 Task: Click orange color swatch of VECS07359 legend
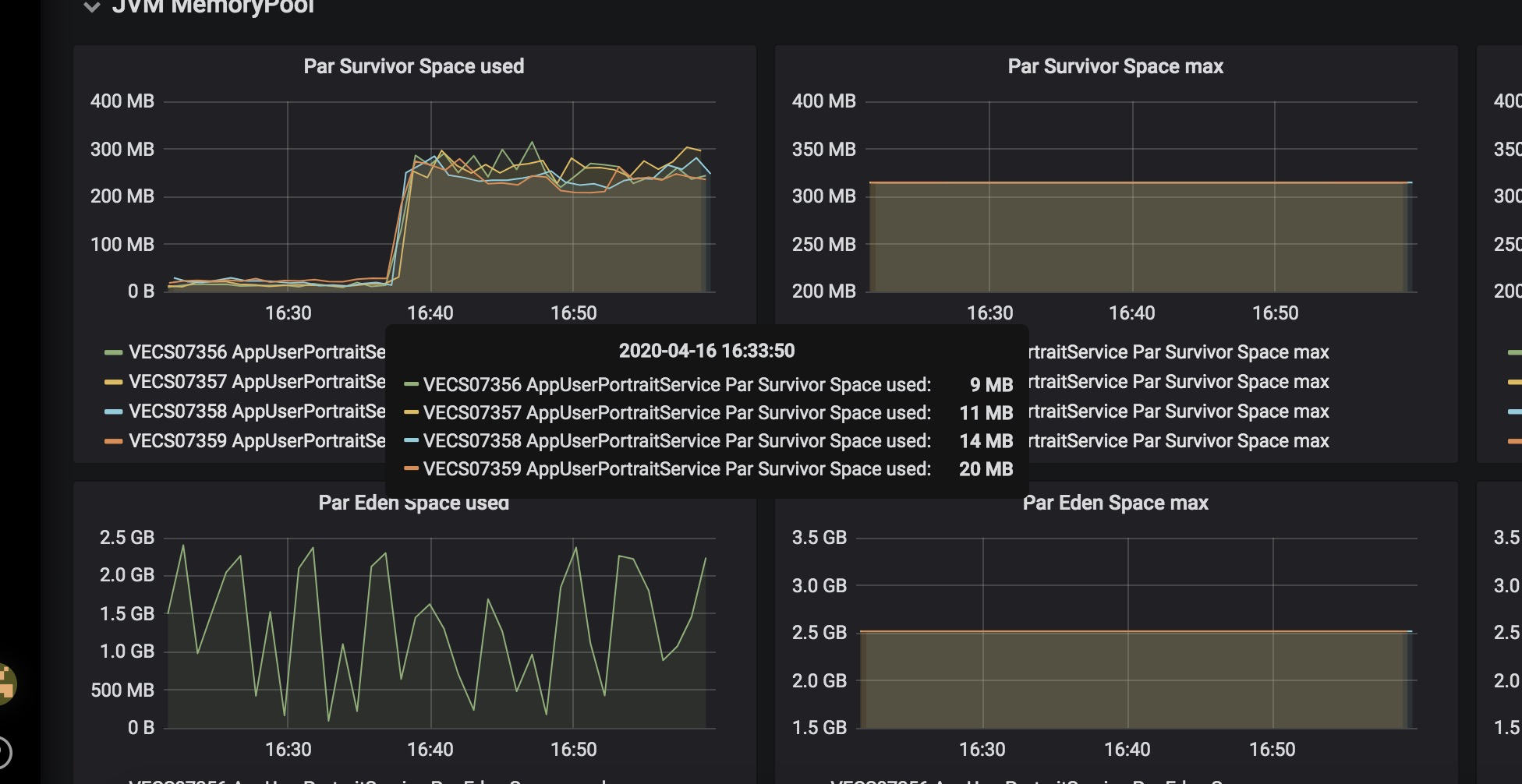click(114, 441)
